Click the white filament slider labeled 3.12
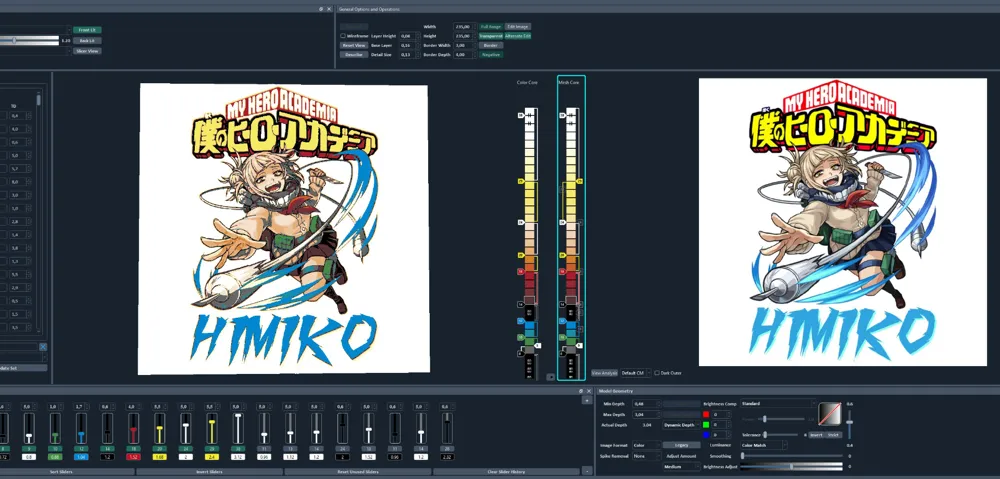Screen dimensions: 1000x479 (x=238, y=428)
